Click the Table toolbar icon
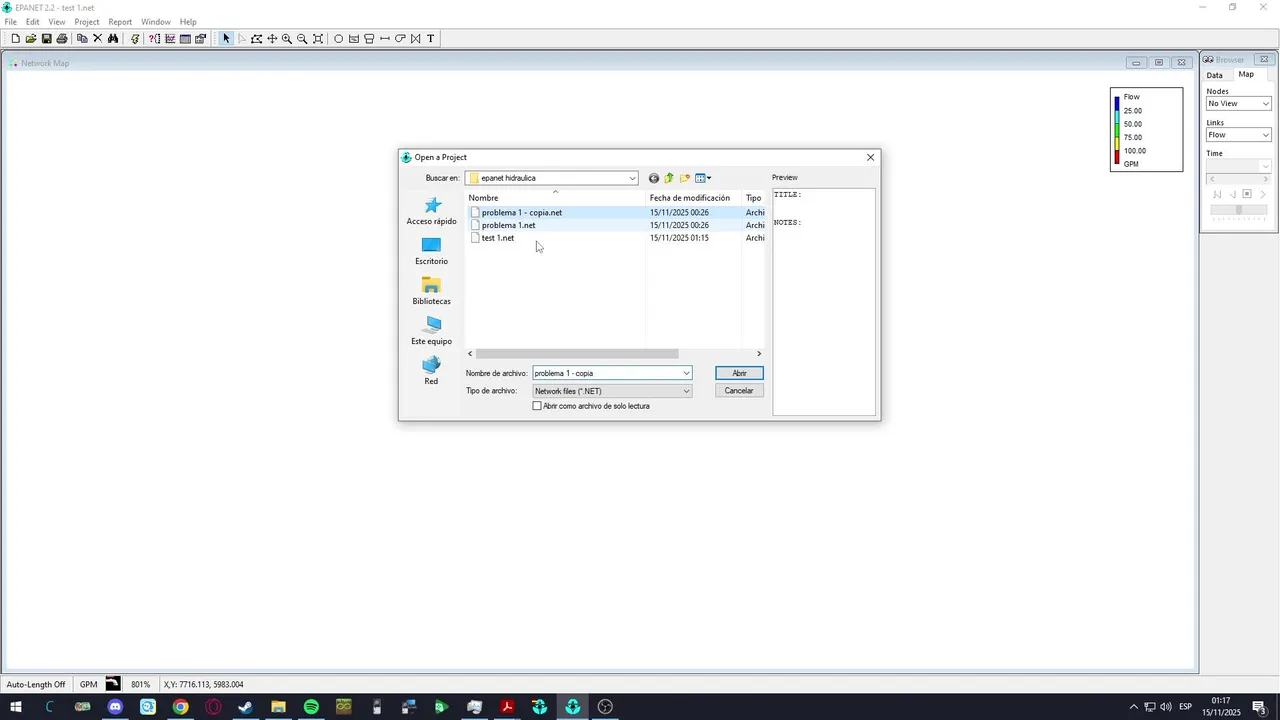Image resolution: width=1280 pixels, height=720 pixels. click(x=185, y=39)
